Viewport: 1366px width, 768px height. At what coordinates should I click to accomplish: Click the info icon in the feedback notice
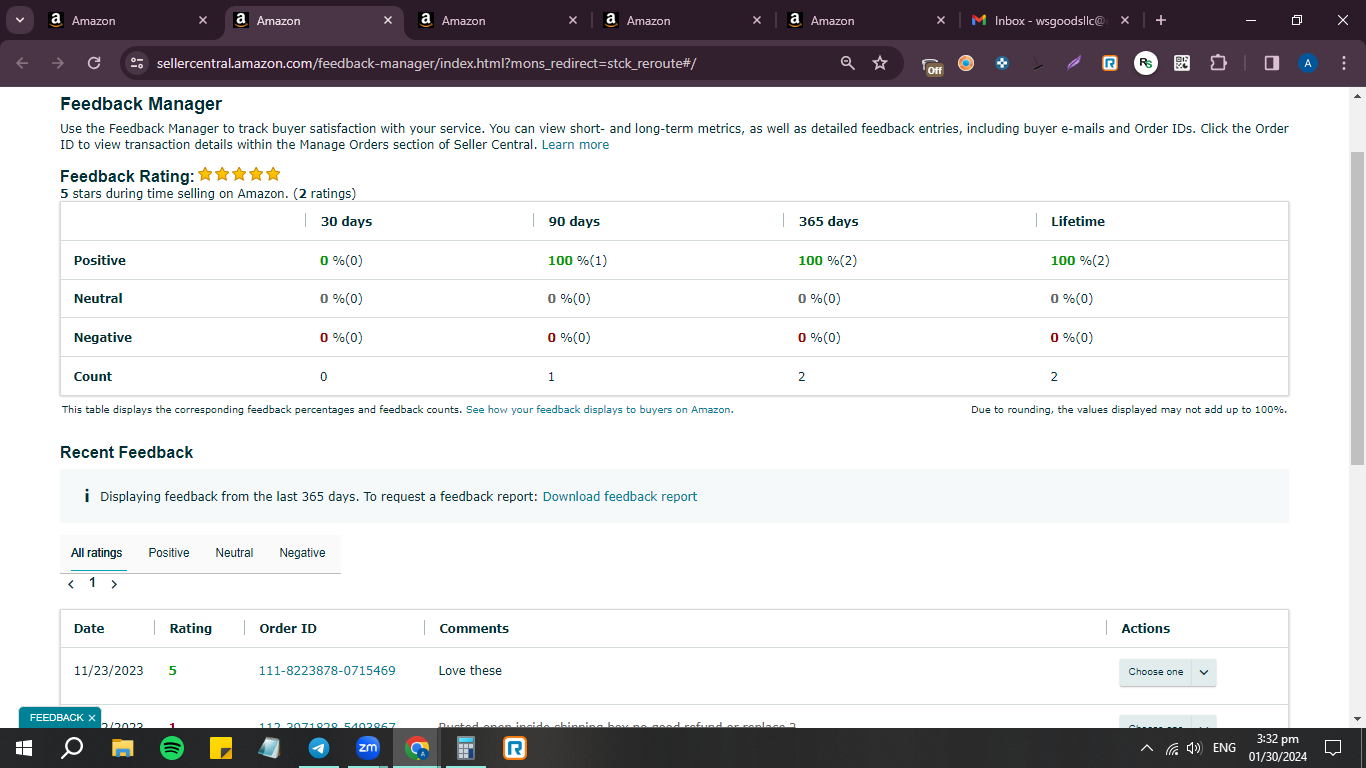pyautogui.click(x=87, y=496)
